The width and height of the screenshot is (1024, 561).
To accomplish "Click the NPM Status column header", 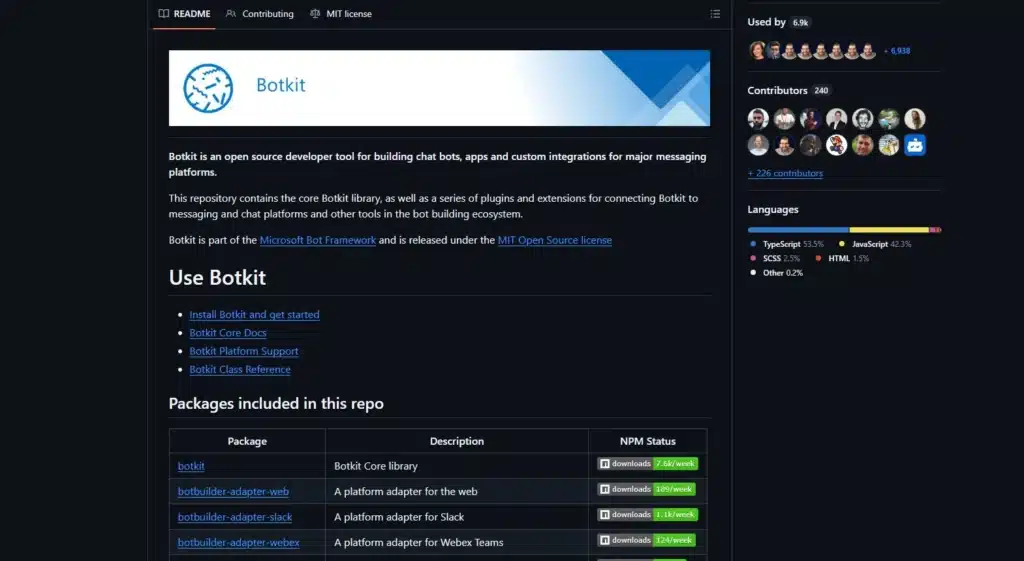I will (x=647, y=441).
